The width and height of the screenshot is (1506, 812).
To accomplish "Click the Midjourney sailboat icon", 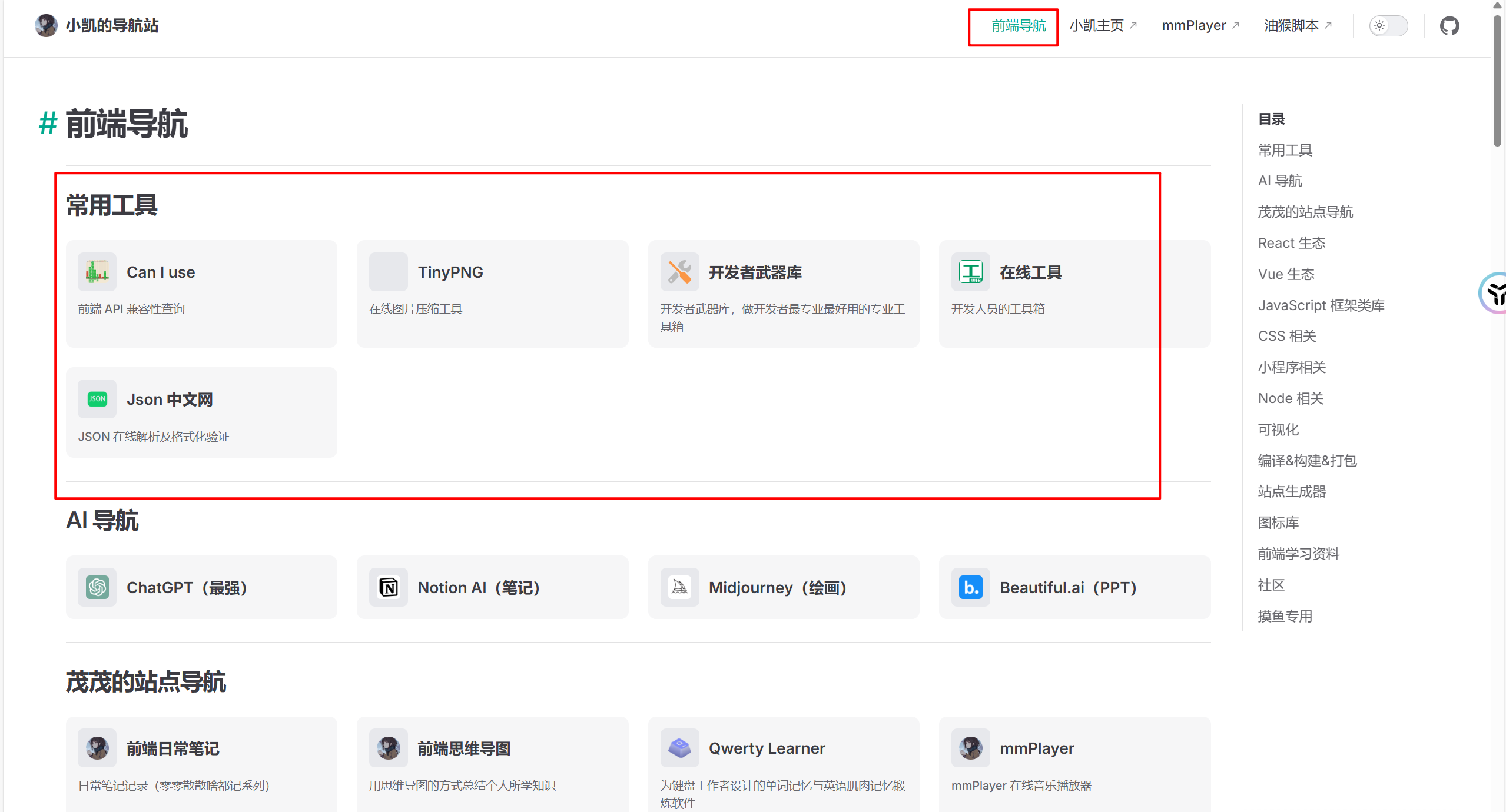I will pyautogui.click(x=679, y=587).
